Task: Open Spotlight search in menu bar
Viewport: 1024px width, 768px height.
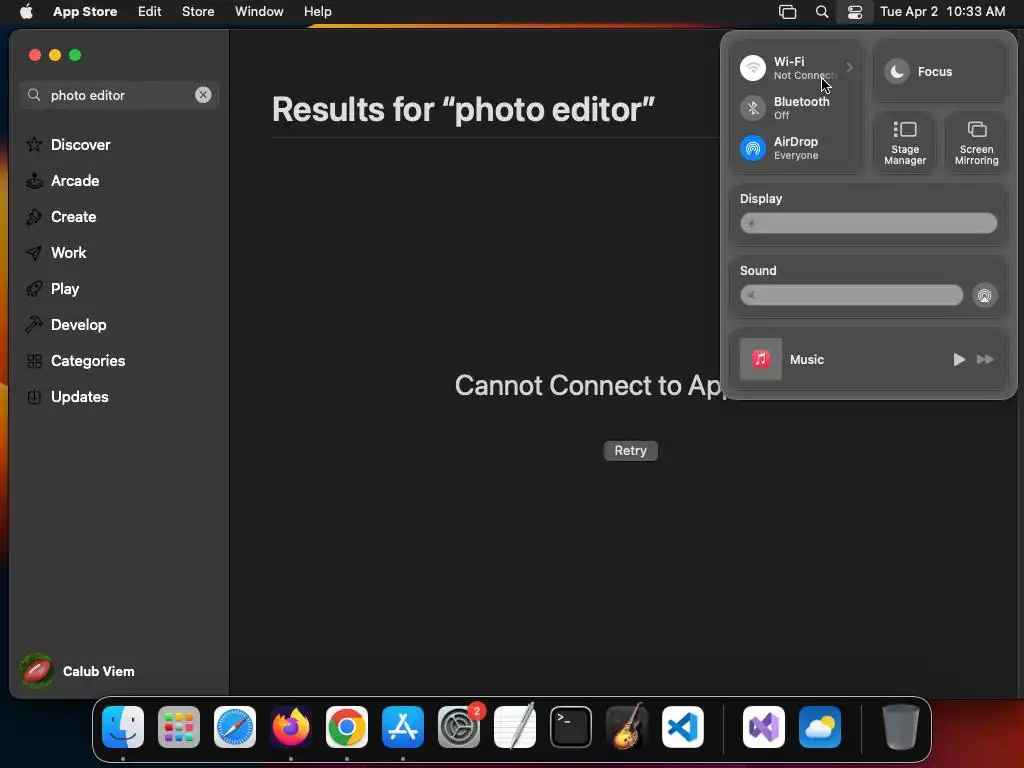Action: tap(822, 12)
